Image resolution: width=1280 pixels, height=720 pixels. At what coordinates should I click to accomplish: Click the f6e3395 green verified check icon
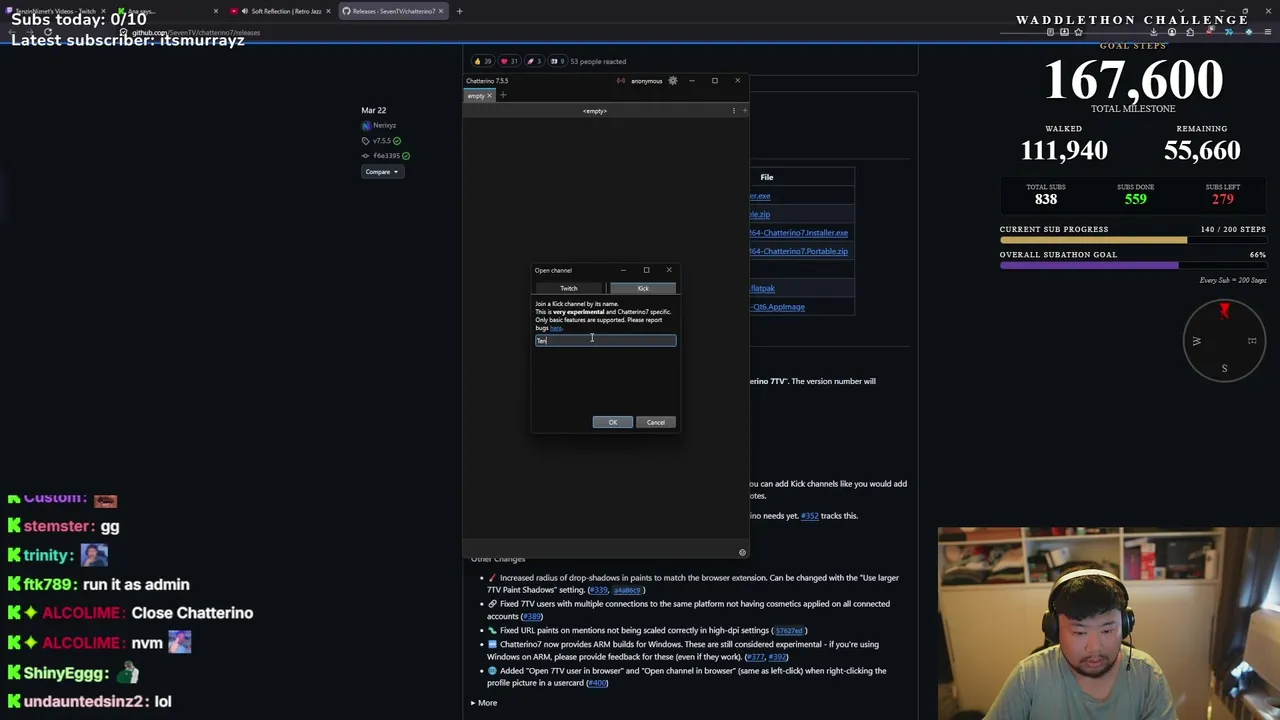click(405, 156)
